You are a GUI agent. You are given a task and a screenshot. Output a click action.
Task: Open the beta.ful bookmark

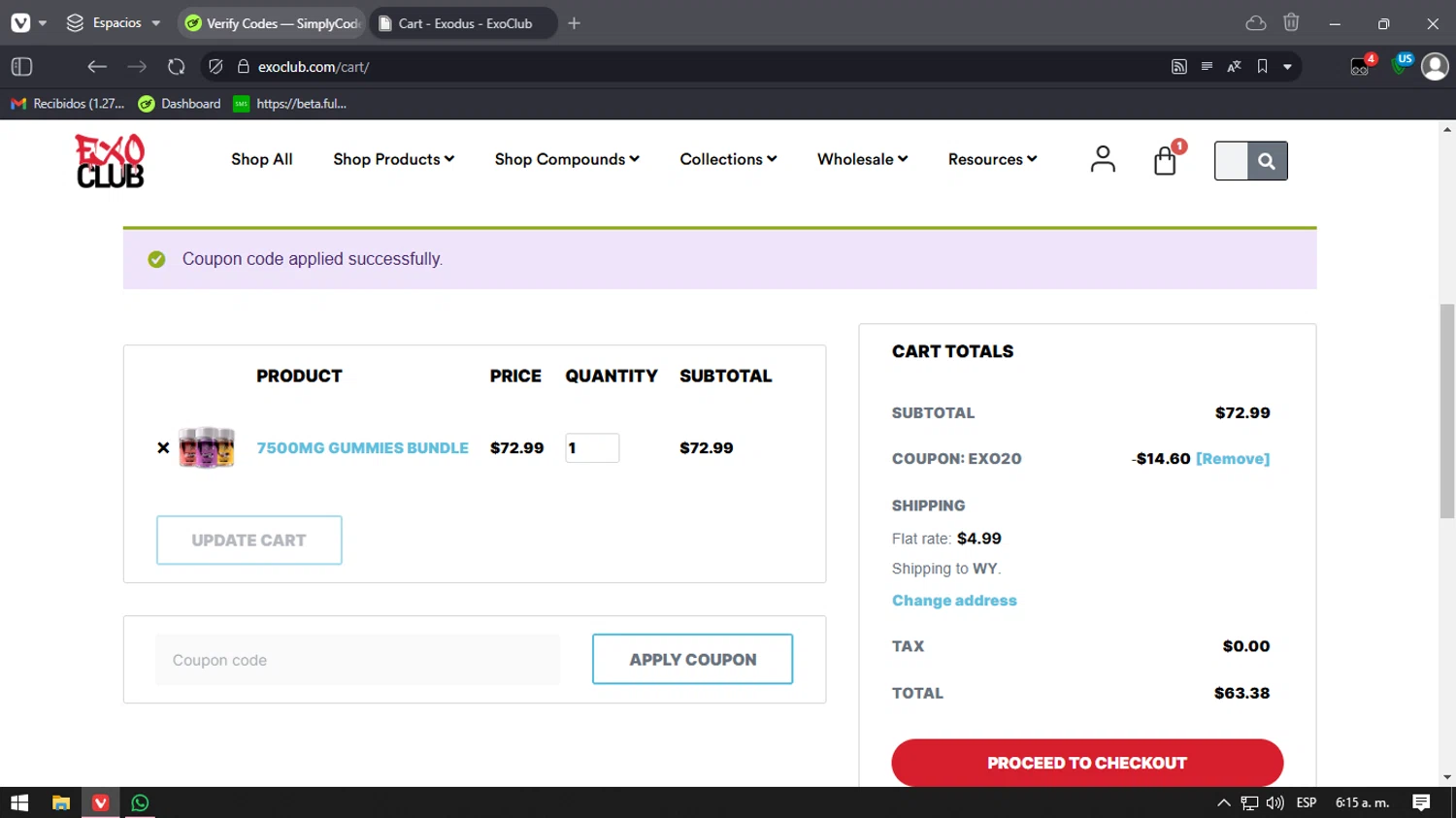pos(290,104)
